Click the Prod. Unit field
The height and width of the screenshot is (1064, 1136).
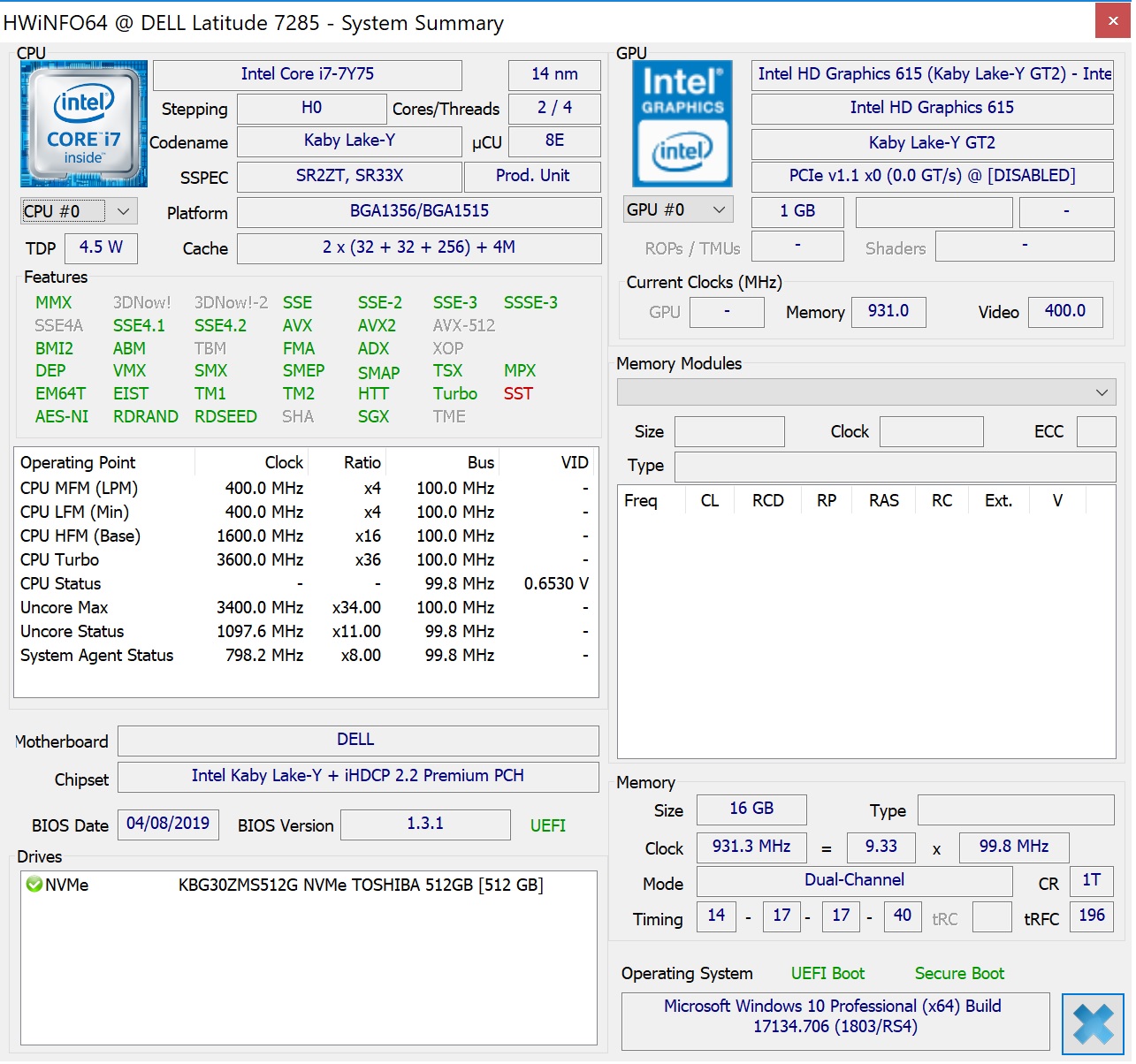(532, 176)
